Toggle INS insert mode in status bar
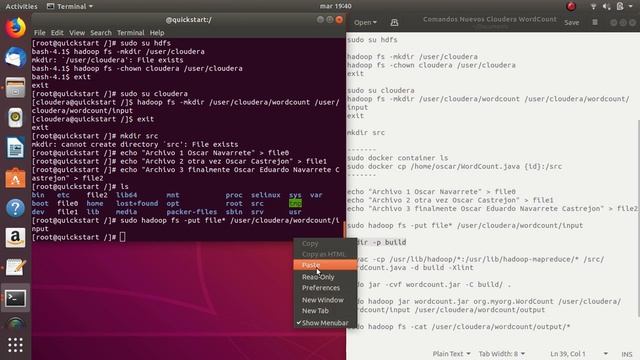This screenshot has width=640, height=360. 627,354
